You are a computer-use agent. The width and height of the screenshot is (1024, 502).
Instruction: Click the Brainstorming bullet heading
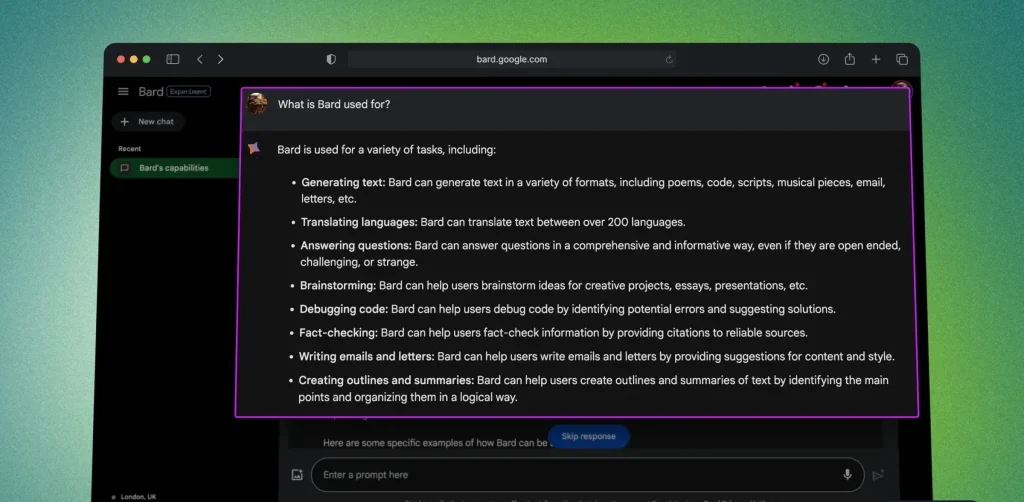point(338,285)
